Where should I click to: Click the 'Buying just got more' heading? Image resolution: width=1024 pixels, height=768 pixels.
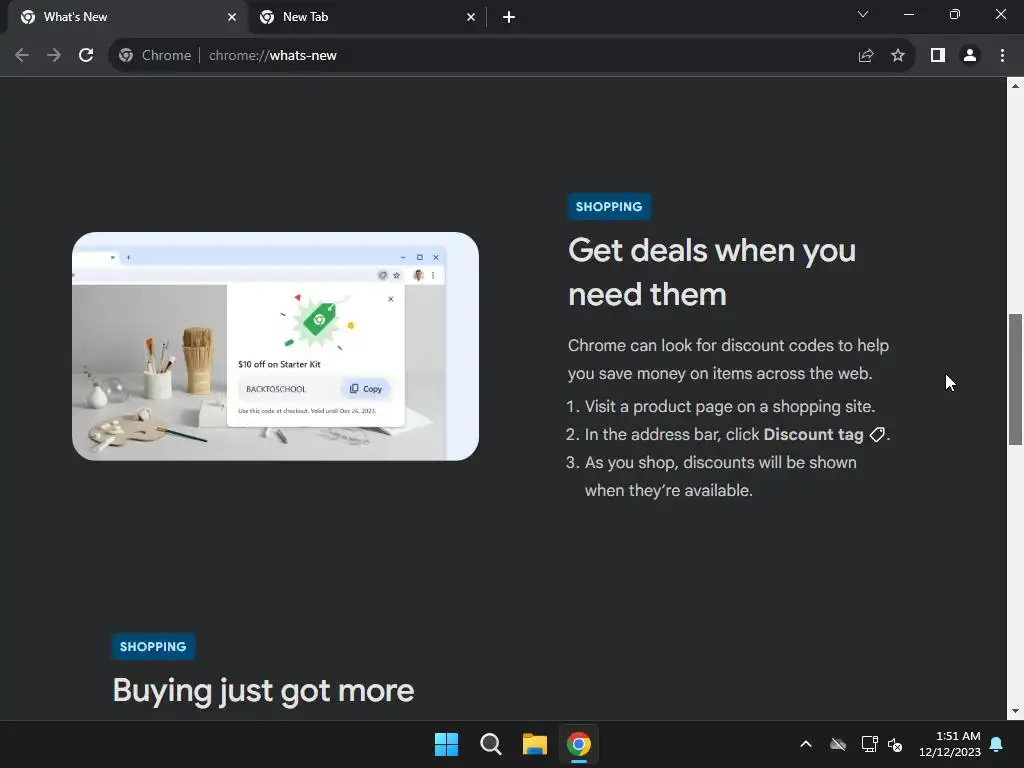263,691
